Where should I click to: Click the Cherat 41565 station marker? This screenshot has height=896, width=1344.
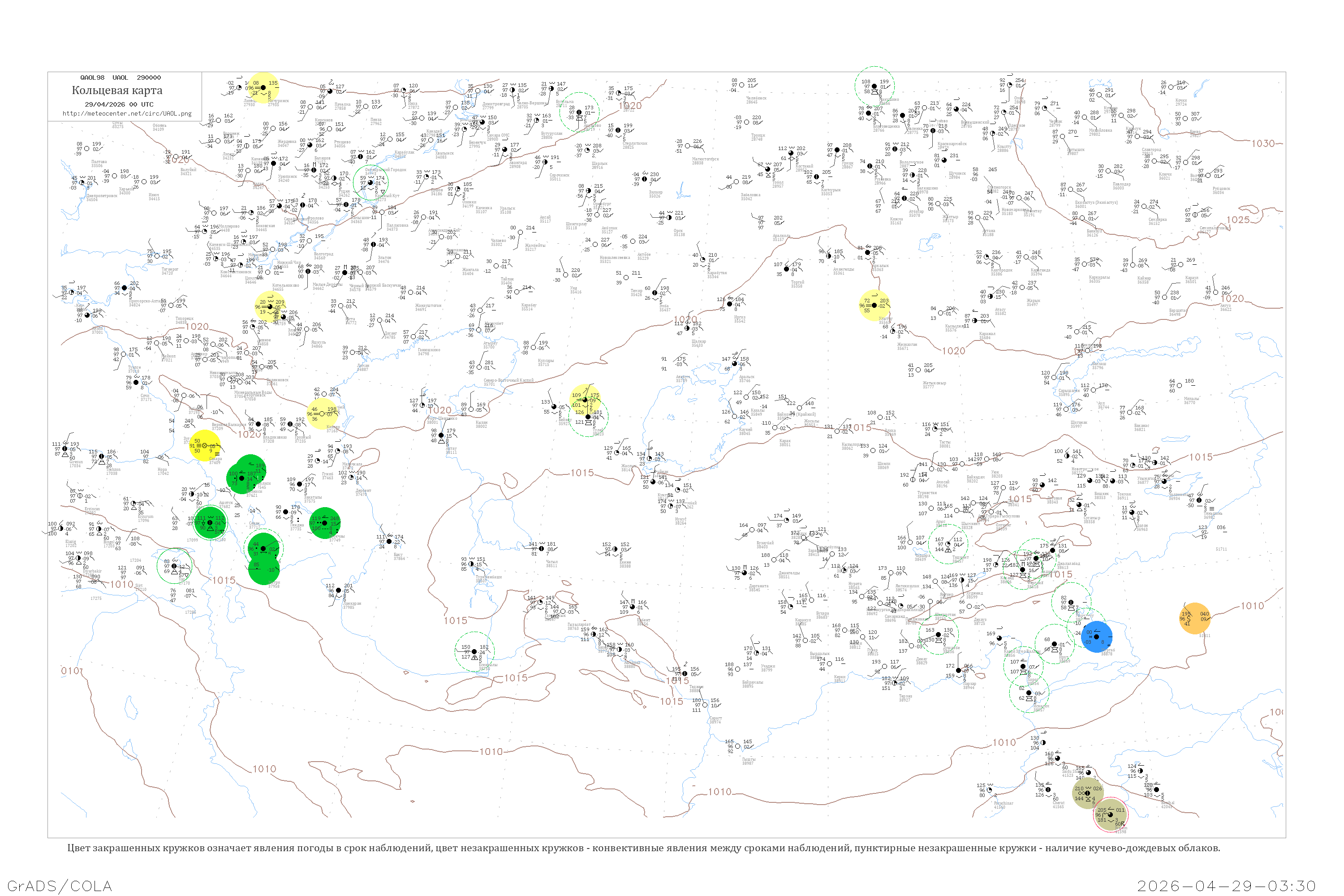click(1047, 790)
